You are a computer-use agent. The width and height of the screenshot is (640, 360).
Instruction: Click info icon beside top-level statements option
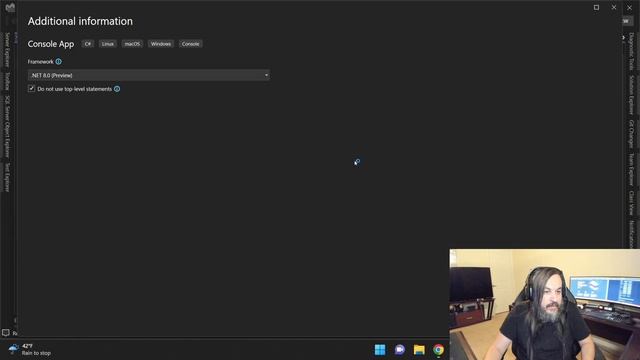point(117,89)
